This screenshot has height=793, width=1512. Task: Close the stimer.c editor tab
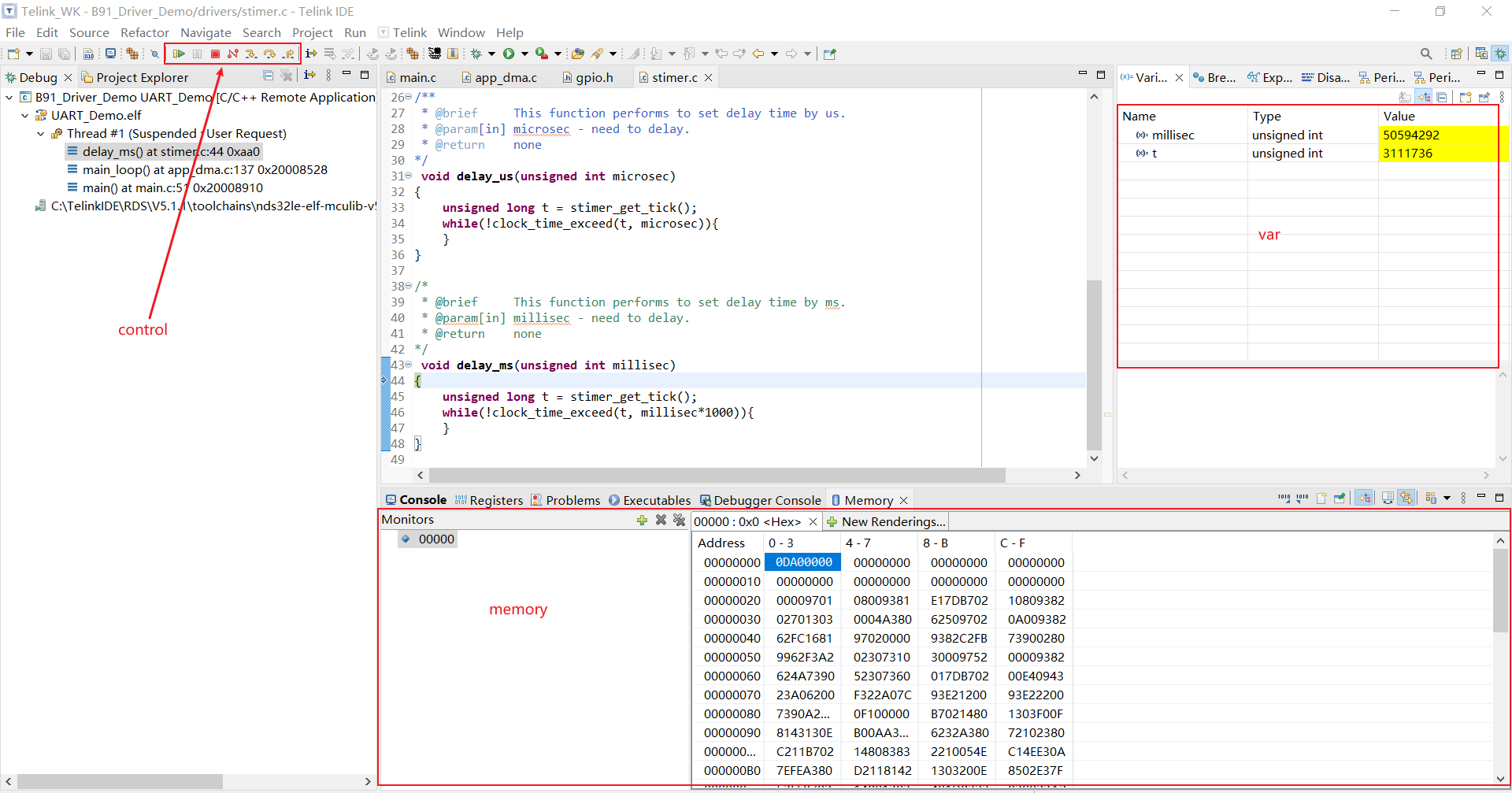(708, 77)
